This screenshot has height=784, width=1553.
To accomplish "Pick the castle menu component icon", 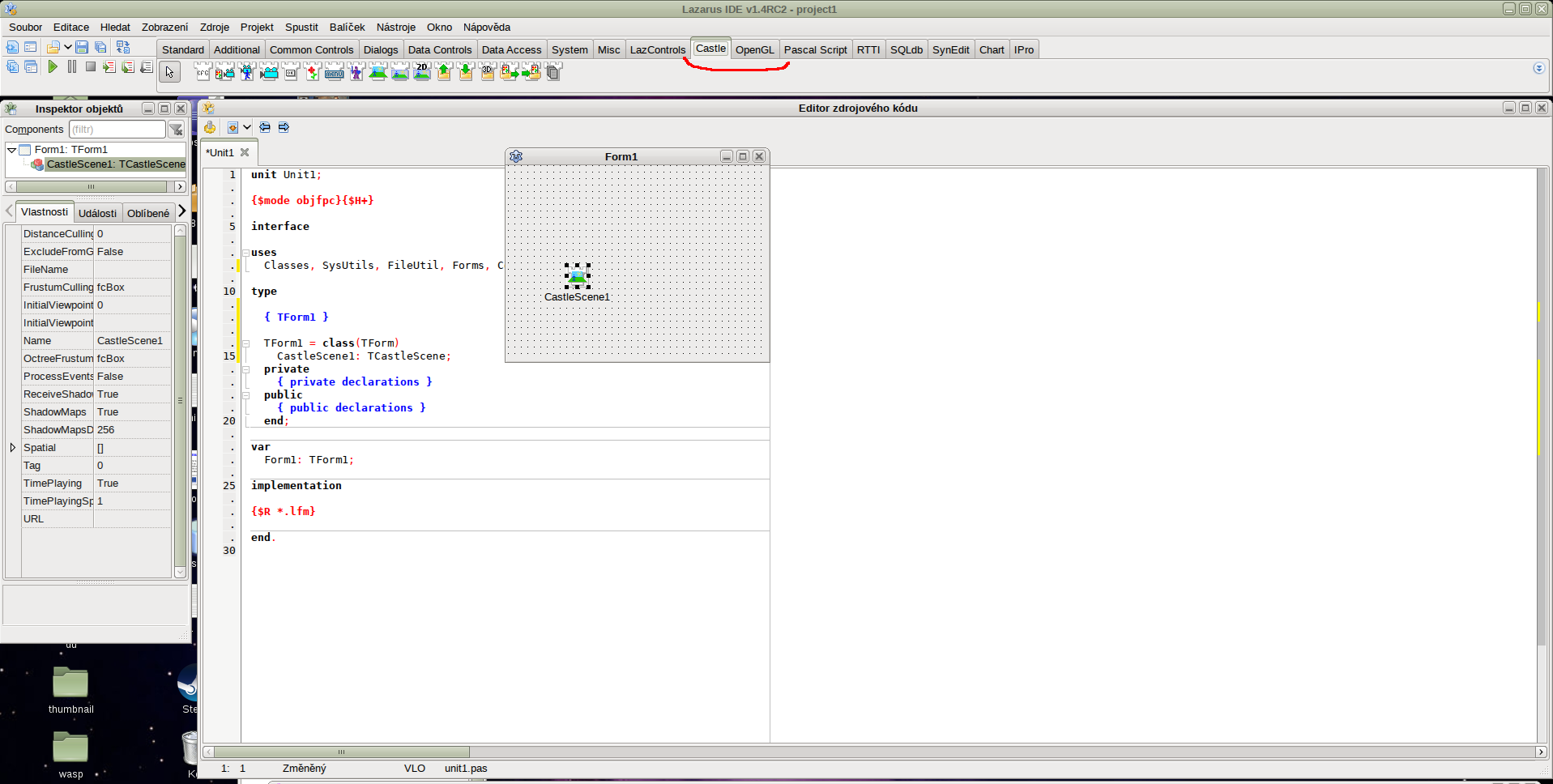I will (334, 72).
